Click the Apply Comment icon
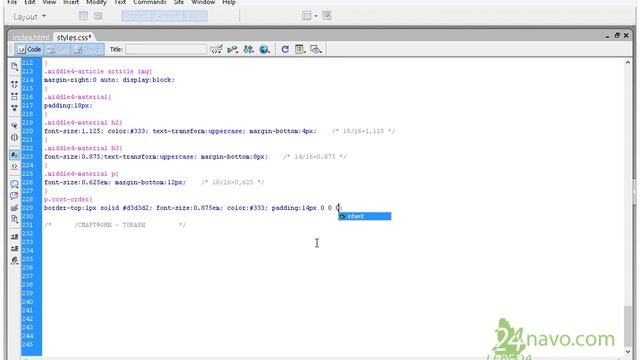640x360 pixels. [x=14, y=184]
